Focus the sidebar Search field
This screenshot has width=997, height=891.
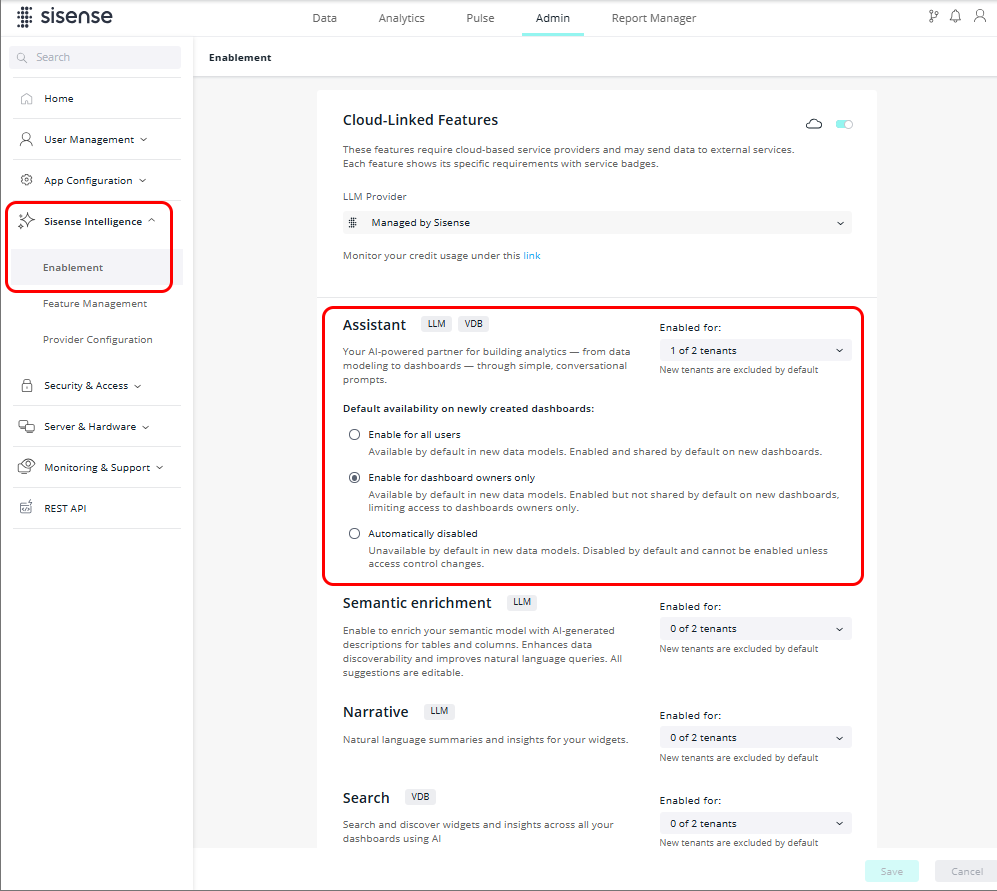point(95,57)
